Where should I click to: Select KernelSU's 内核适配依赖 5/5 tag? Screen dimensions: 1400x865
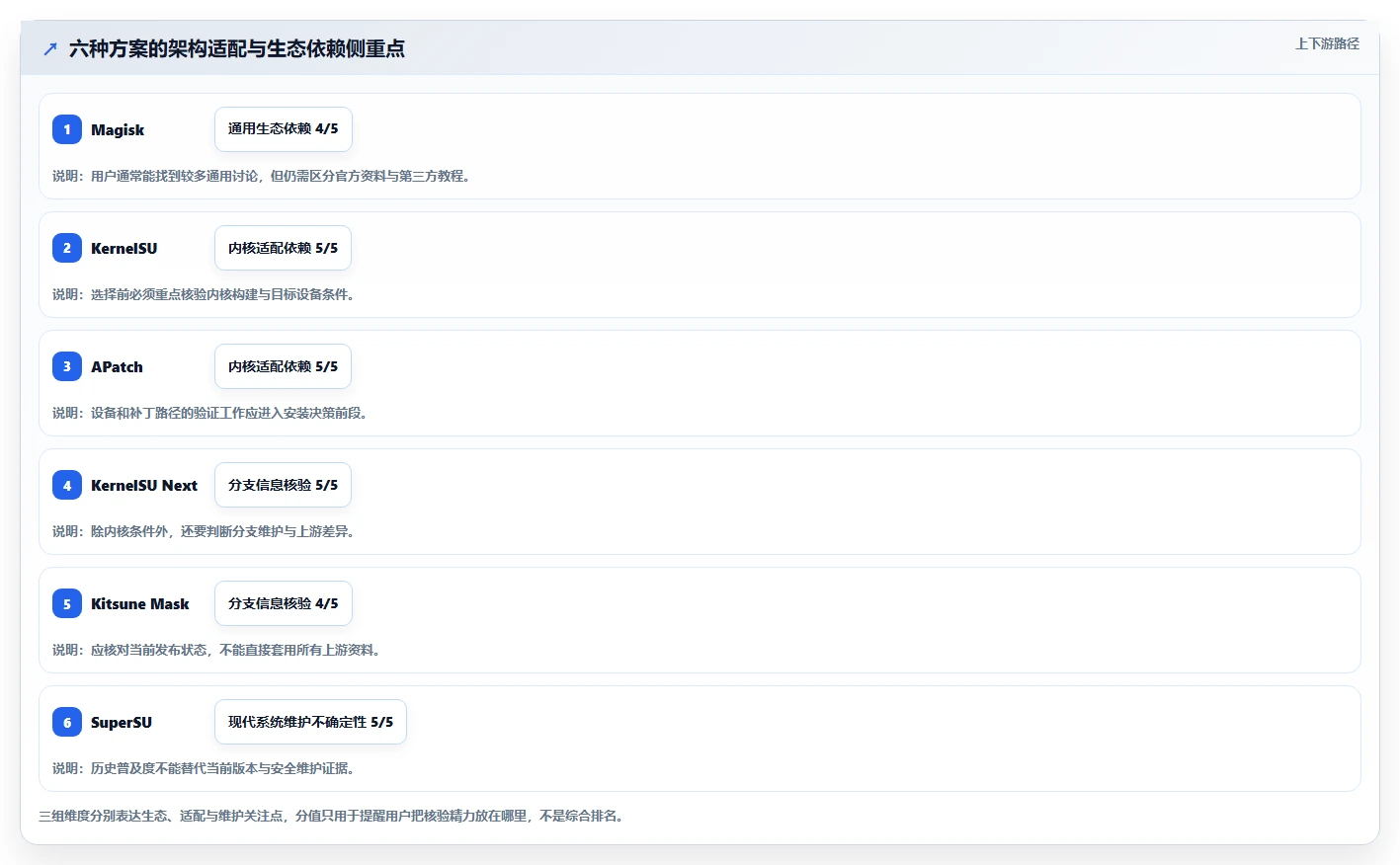(283, 248)
